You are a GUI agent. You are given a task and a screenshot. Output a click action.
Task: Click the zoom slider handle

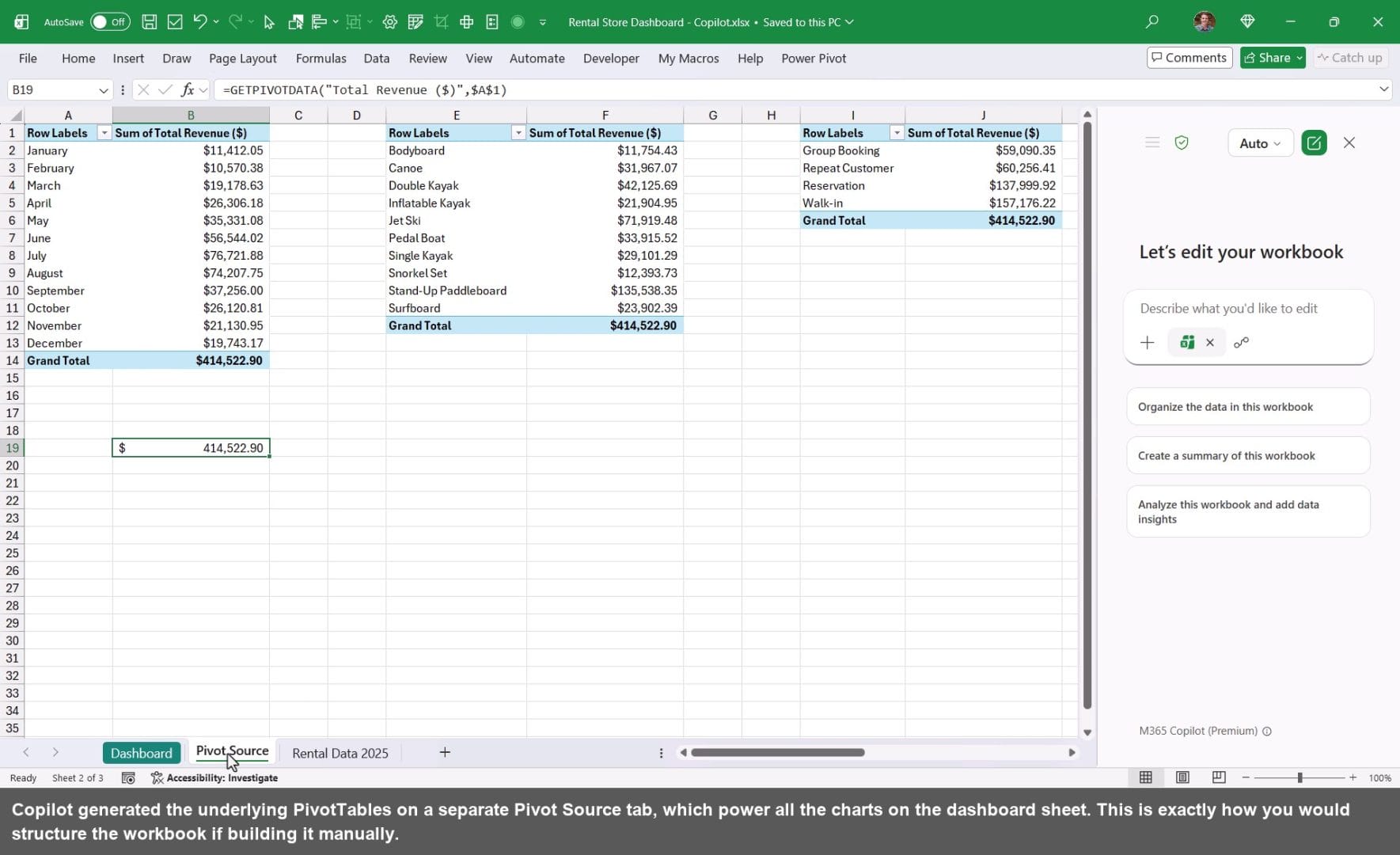[1299, 778]
